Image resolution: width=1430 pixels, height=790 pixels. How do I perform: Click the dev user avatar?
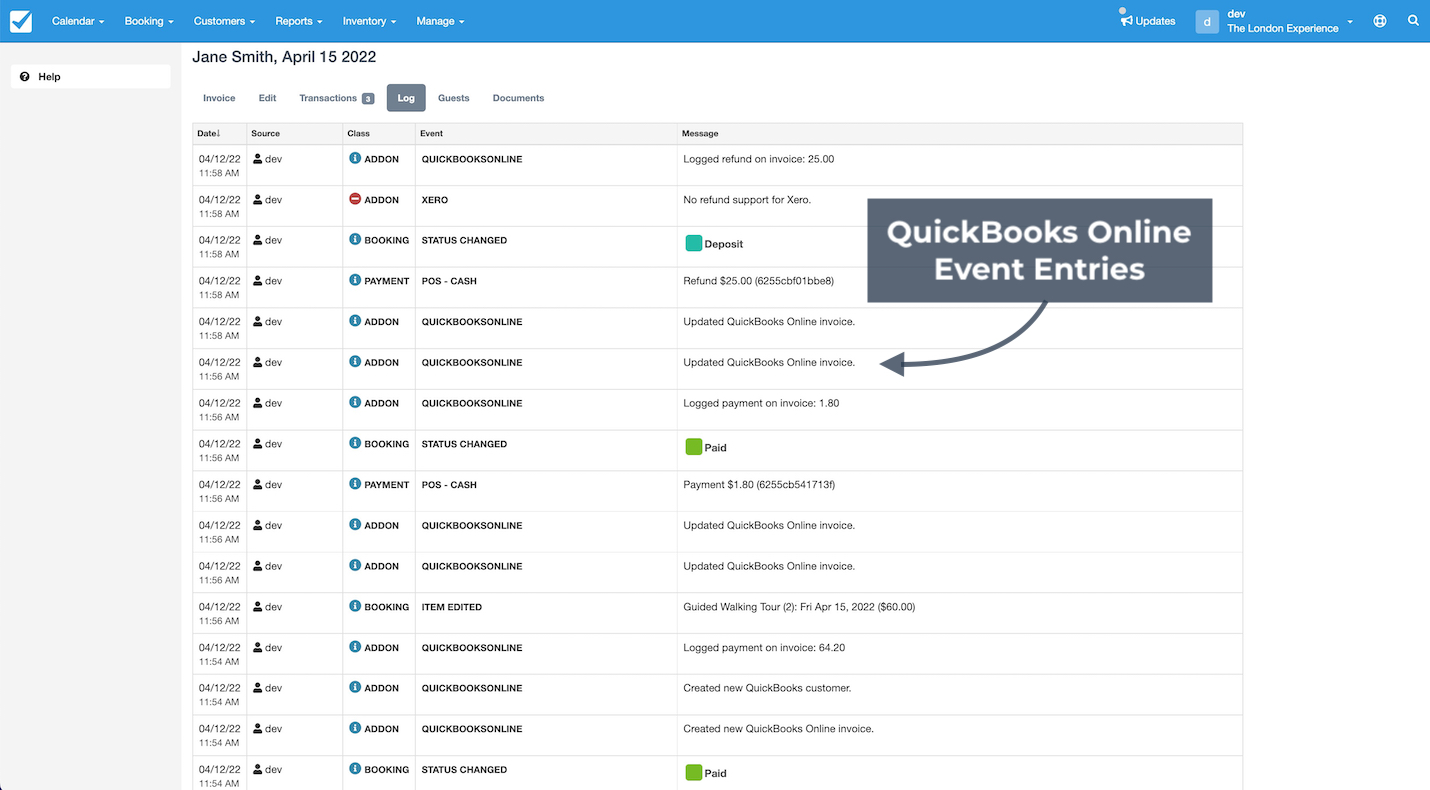[x=1207, y=21]
